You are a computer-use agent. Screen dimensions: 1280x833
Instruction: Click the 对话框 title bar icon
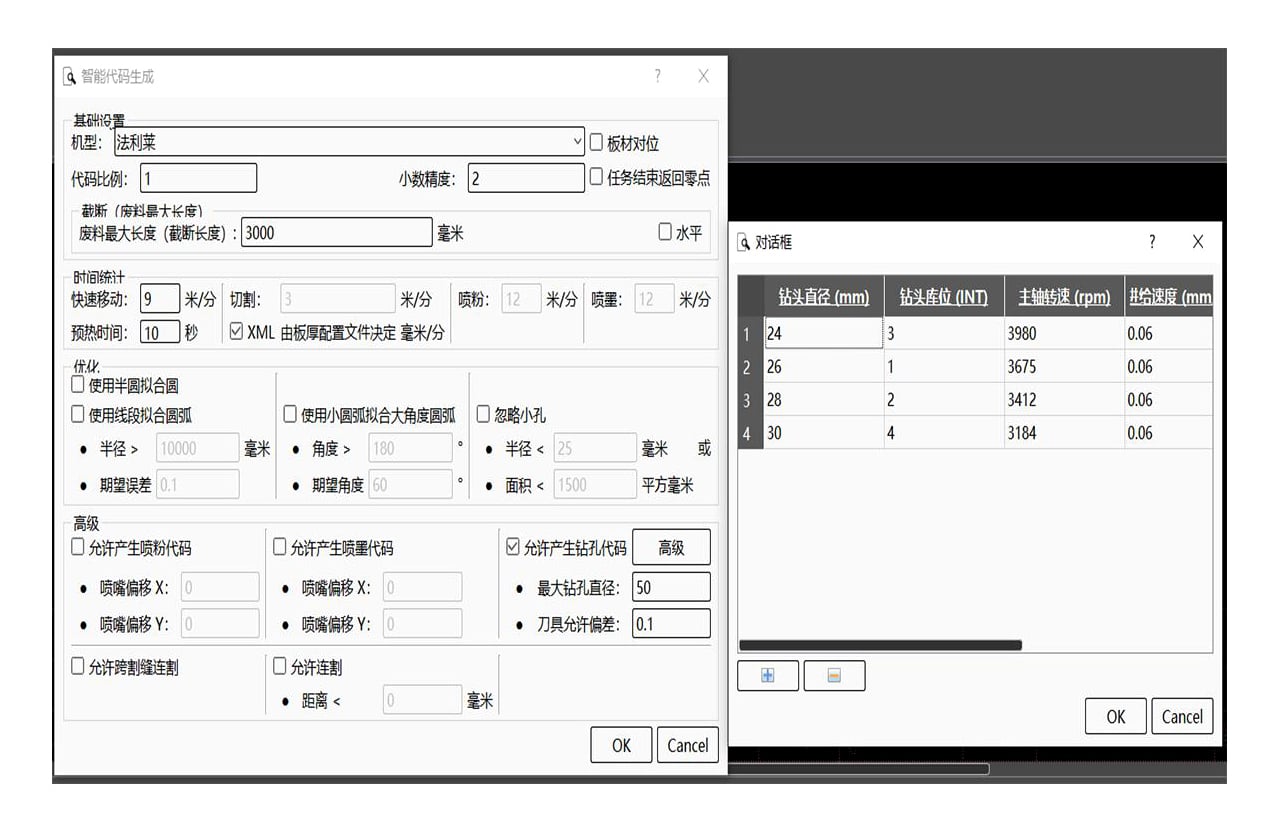point(744,243)
